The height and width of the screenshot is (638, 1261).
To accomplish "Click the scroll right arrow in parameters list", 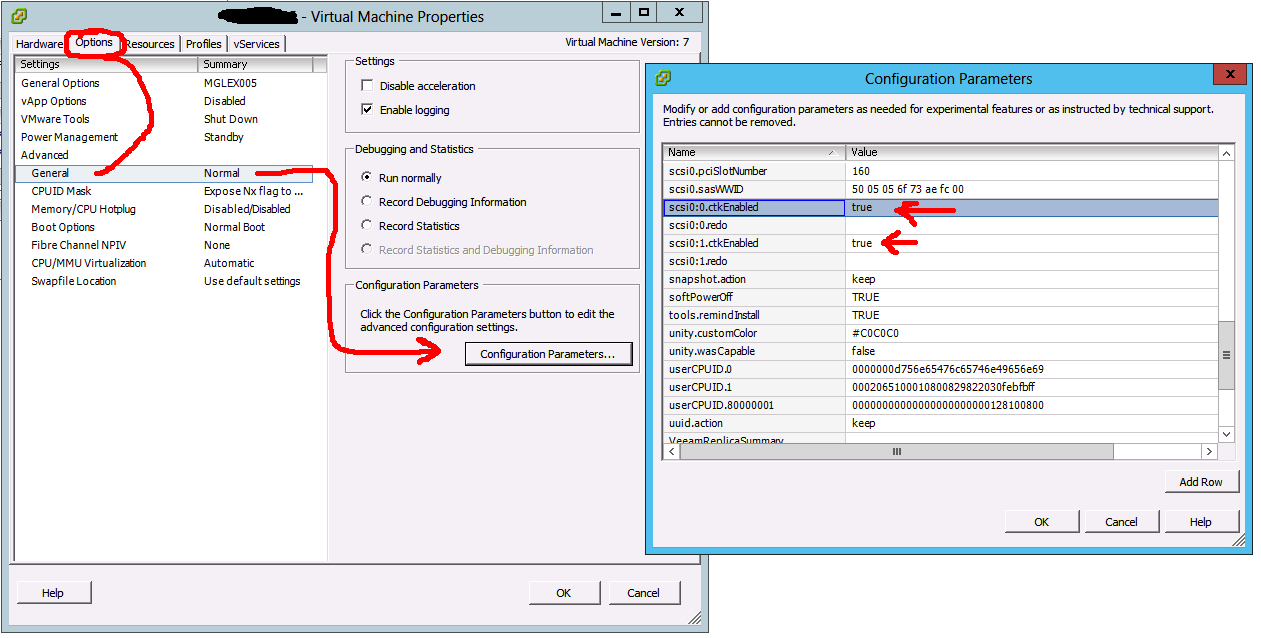I will (x=1210, y=451).
